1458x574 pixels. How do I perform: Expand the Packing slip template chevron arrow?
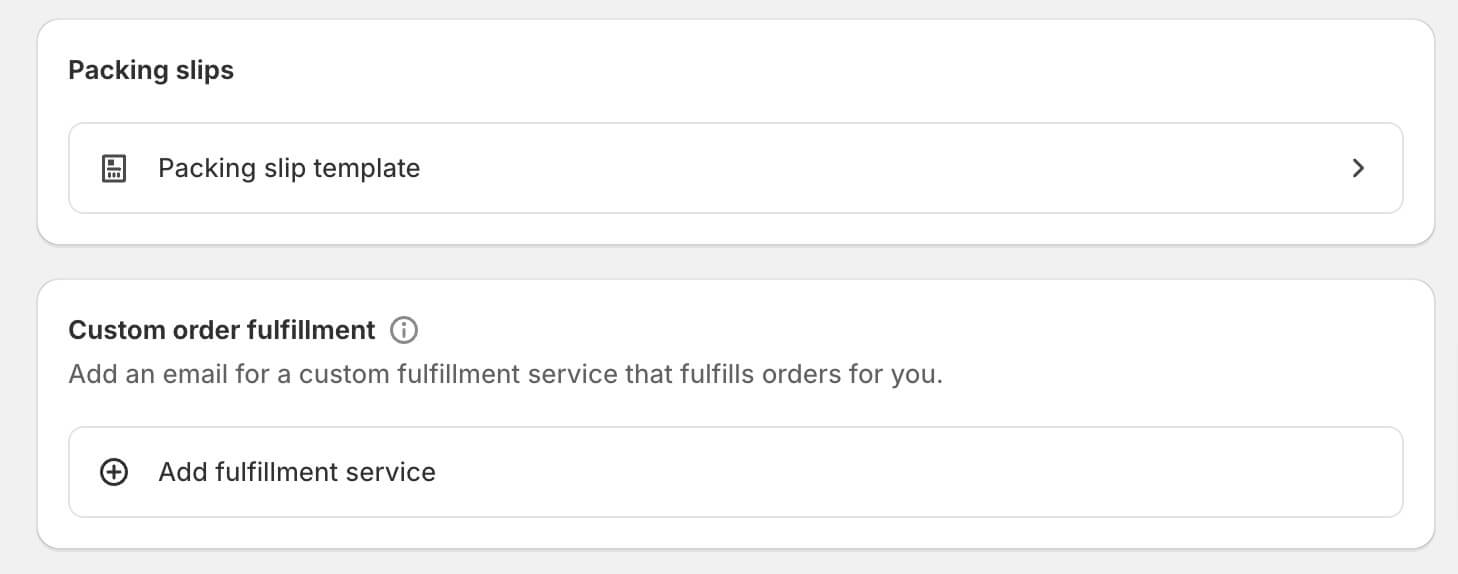1357,168
